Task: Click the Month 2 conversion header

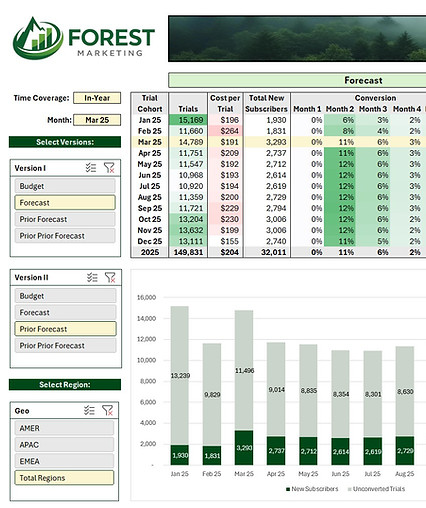Action: point(340,109)
